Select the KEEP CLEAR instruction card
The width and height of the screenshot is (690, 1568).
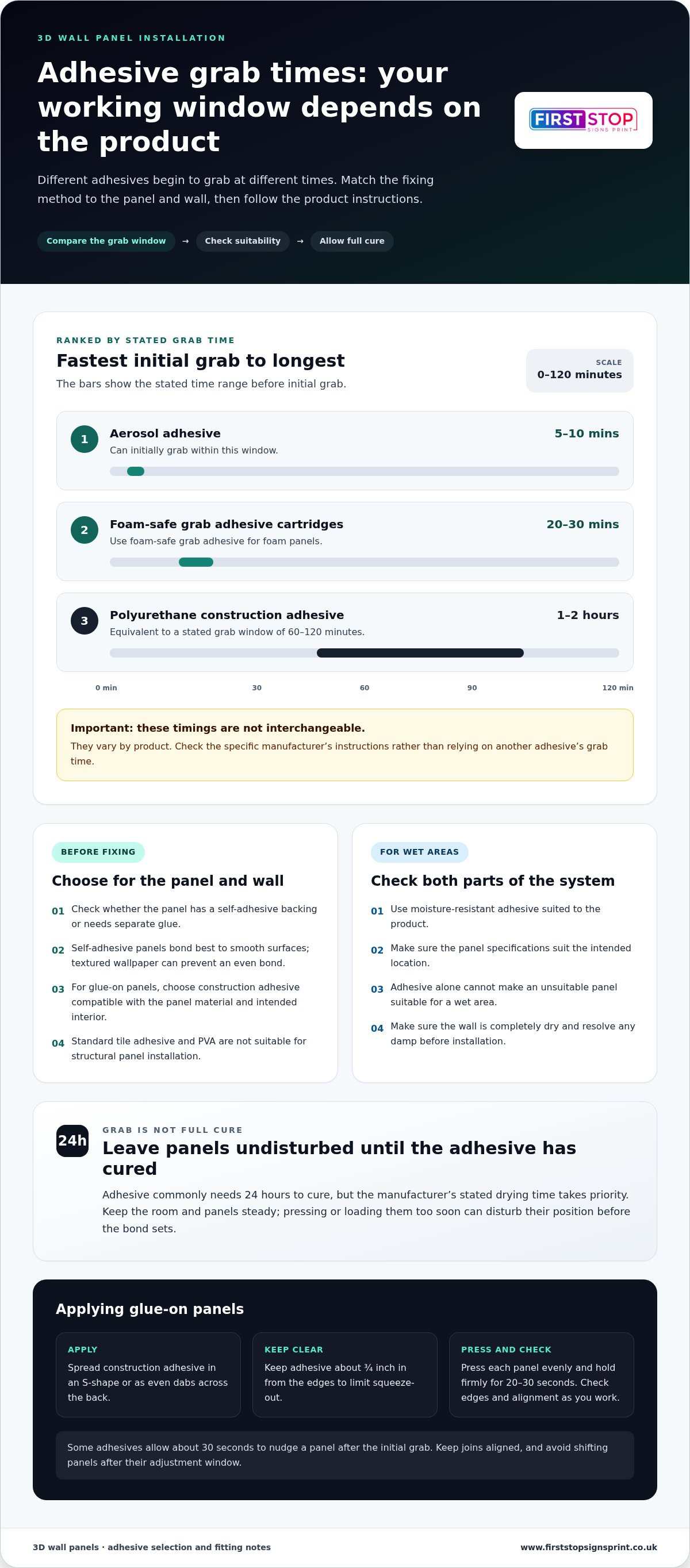(x=344, y=1374)
